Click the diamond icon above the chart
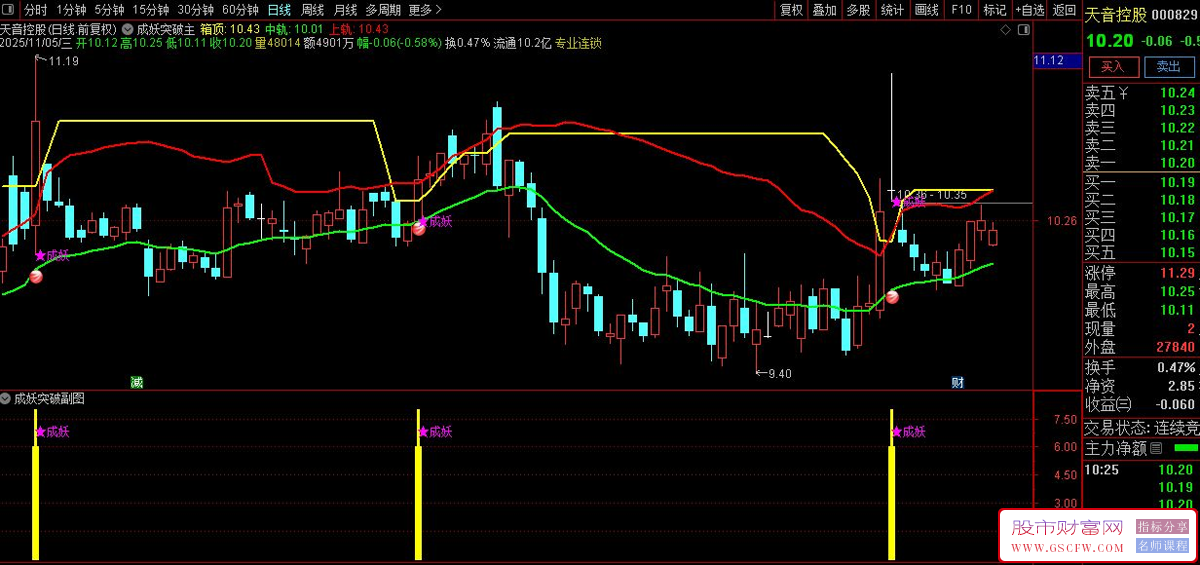 click(1007, 30)
